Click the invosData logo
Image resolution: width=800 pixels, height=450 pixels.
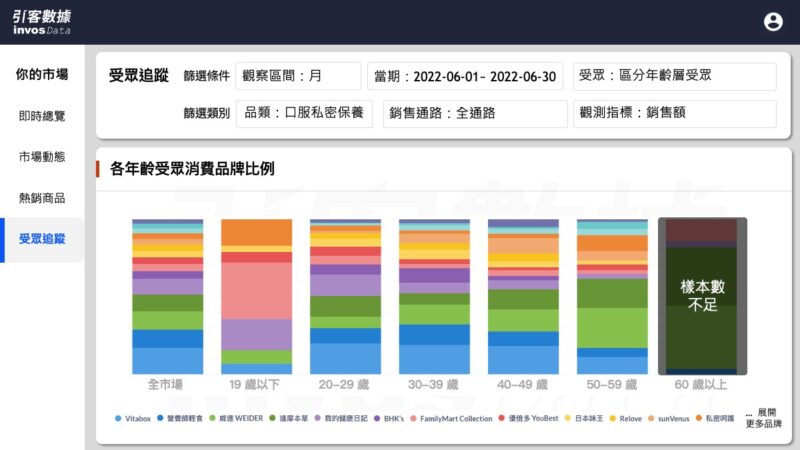42,22
